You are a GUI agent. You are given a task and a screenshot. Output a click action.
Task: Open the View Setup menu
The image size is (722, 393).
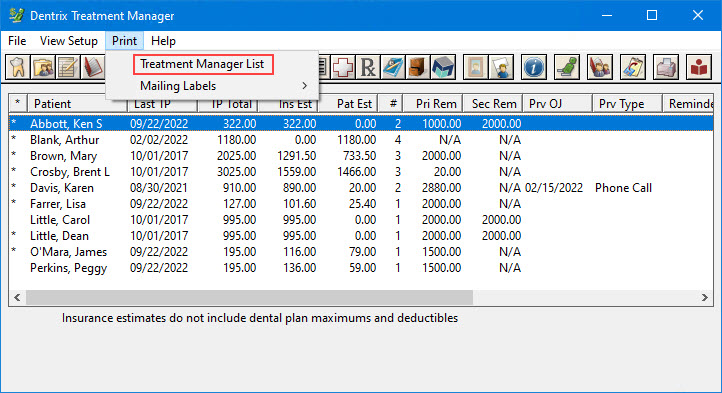click(69, 41)
